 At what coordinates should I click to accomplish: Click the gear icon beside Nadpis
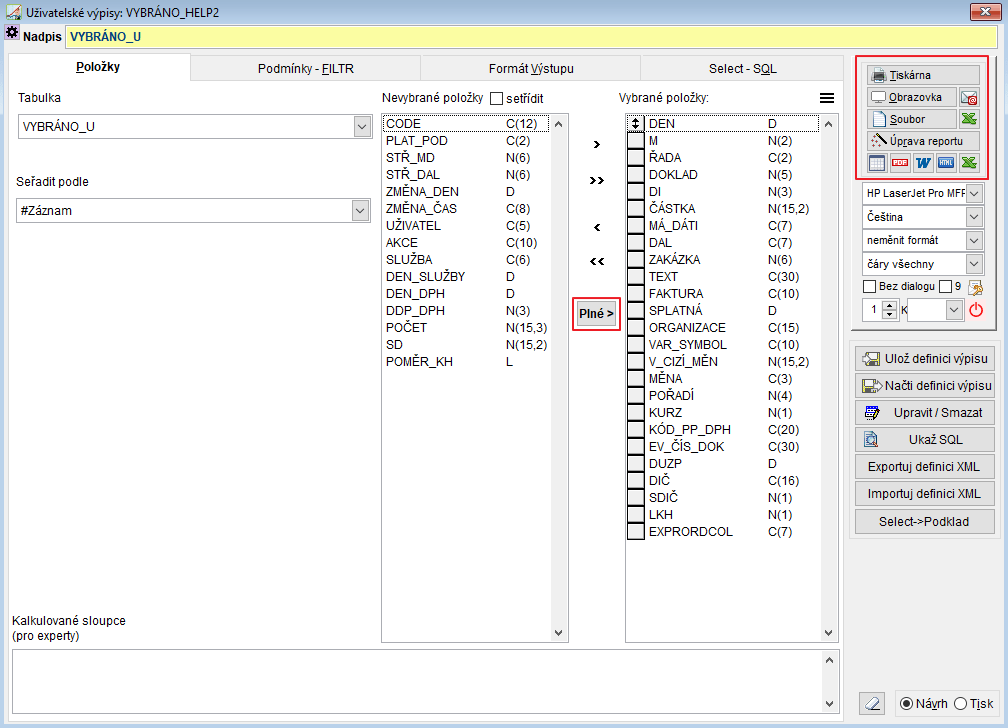(12, 32)
